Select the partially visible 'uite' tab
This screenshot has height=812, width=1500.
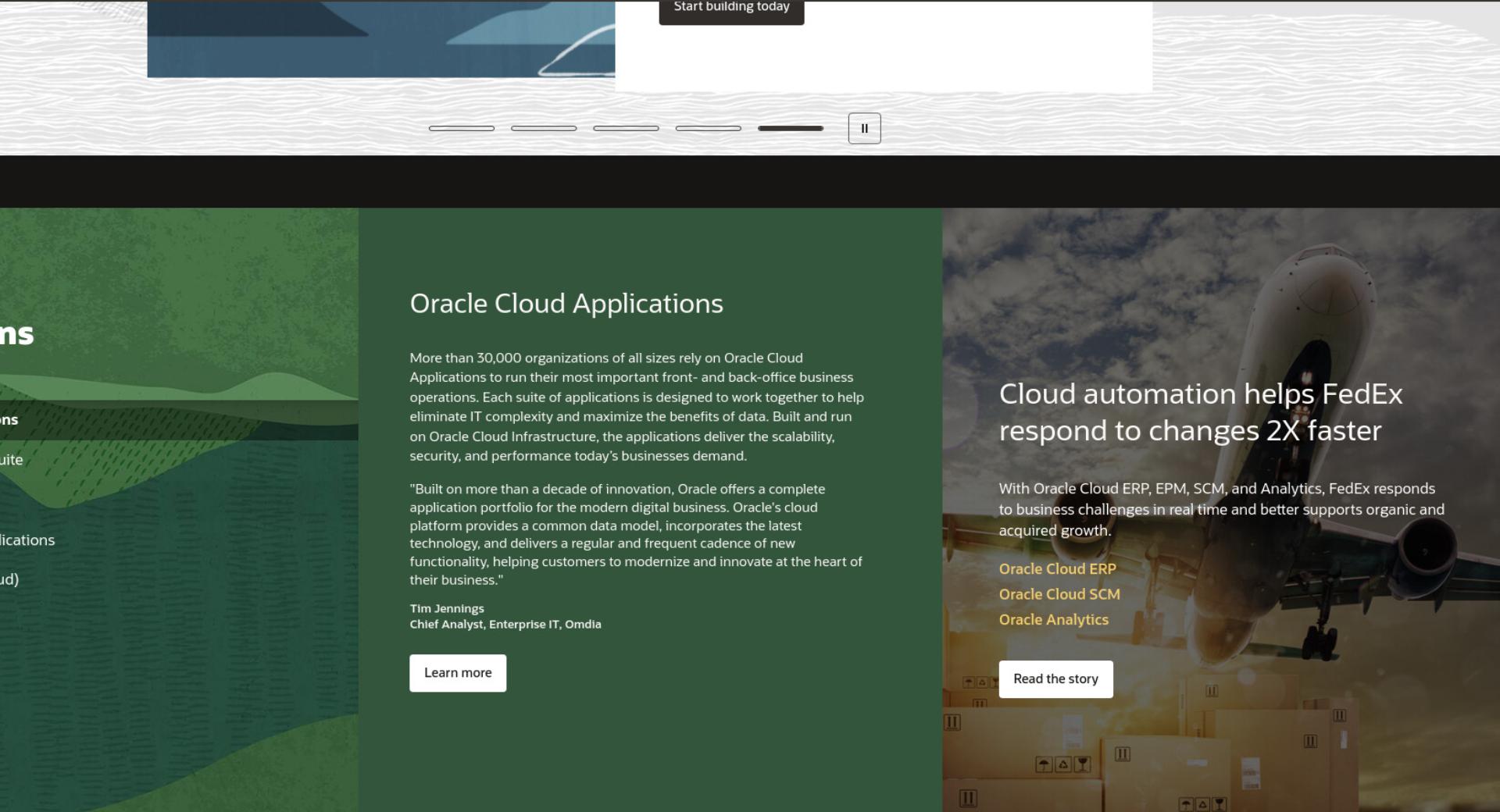click(x=12, y=460)
